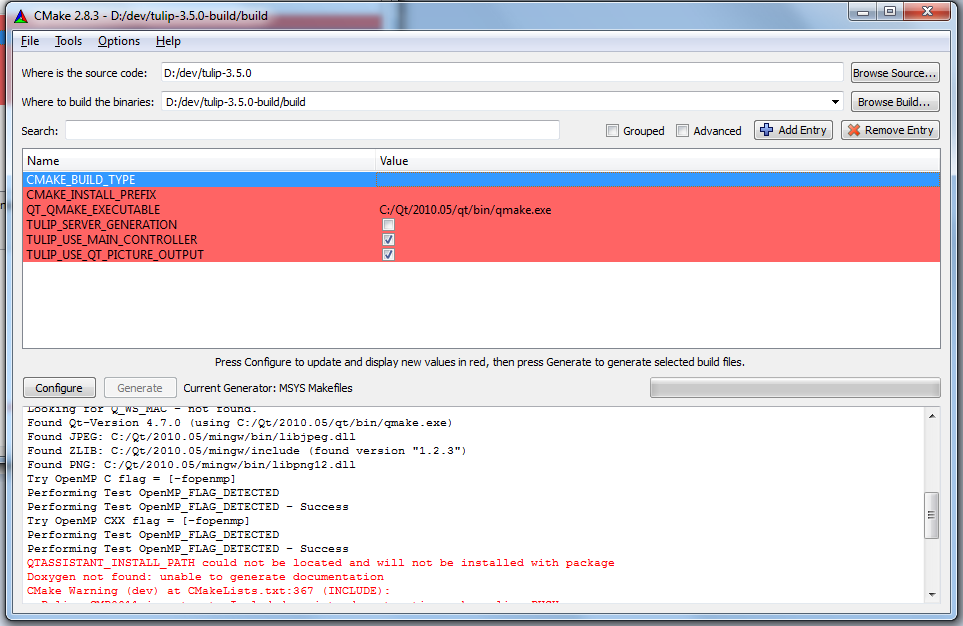Select the QT_QMAKE_EXECUTABLE entry
This screenshot has height=626, width=963.
93,209
